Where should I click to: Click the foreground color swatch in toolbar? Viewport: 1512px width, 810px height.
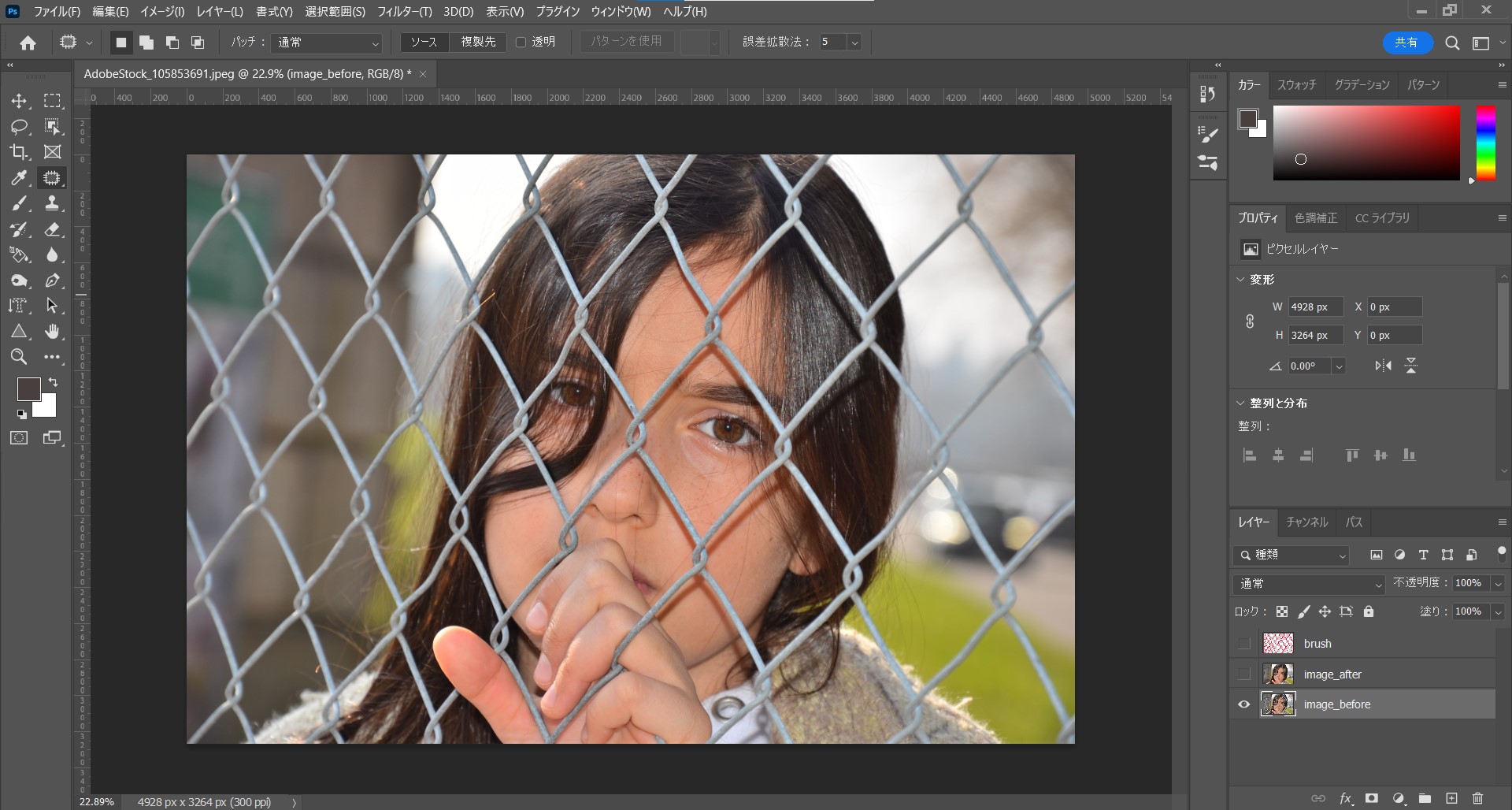point(29,389)
